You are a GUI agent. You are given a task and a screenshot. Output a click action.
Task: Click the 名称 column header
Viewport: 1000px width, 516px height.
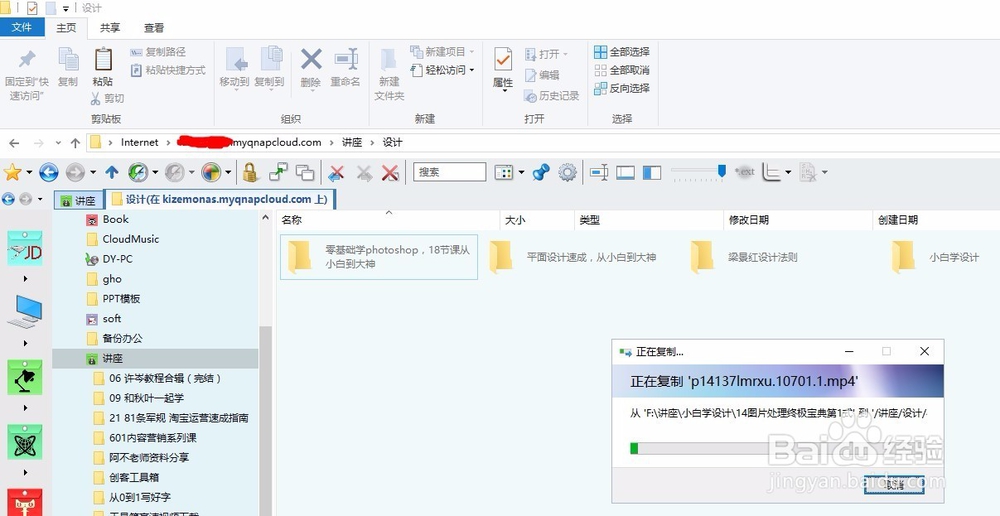[389, 220]
